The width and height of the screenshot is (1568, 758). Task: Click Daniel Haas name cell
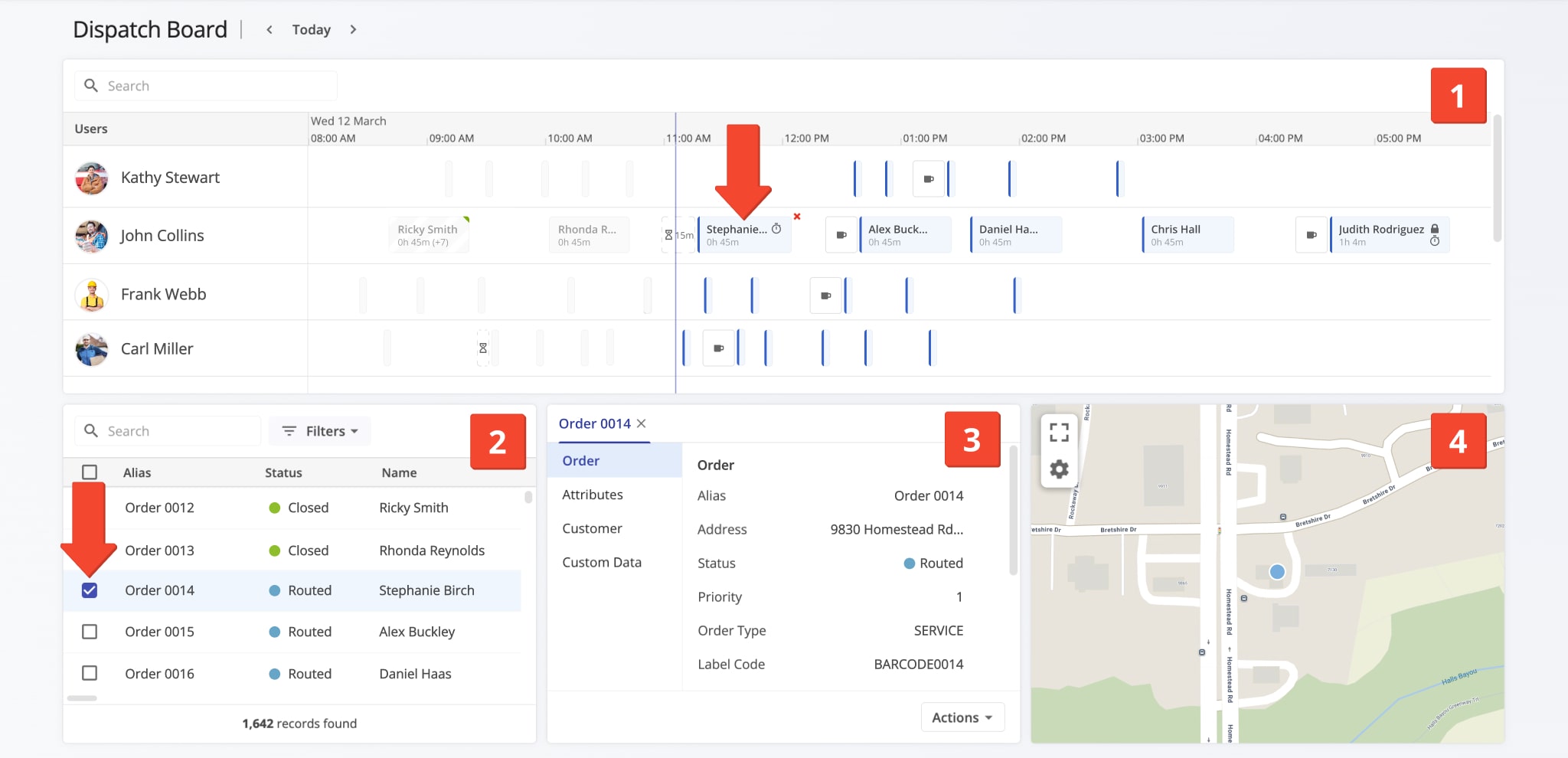[416, 674]
